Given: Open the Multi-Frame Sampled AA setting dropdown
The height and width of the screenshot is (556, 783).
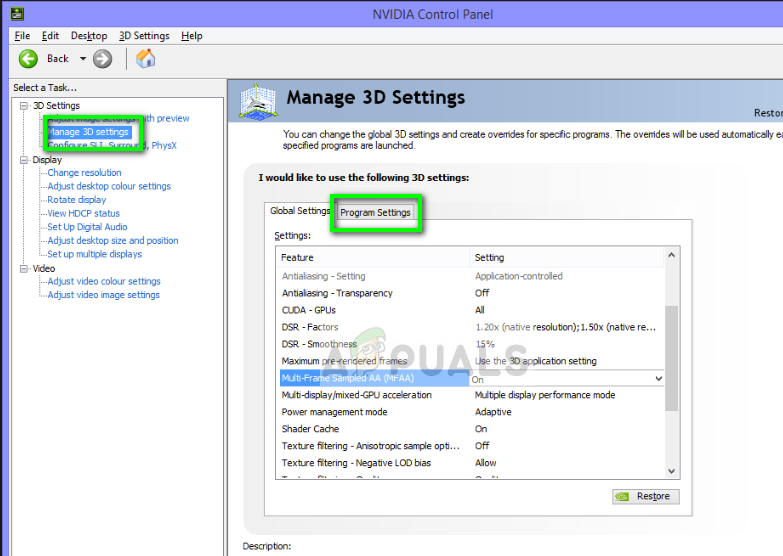Looking at the screenshot, I should coord(659,379).
